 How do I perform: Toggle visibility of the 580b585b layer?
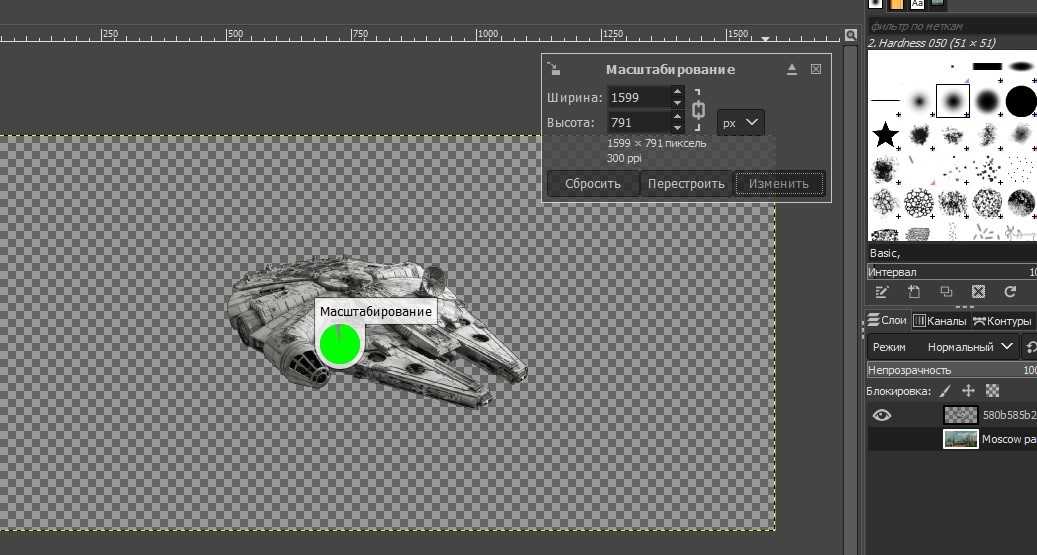pyautogui.click(x=882, y=415)
